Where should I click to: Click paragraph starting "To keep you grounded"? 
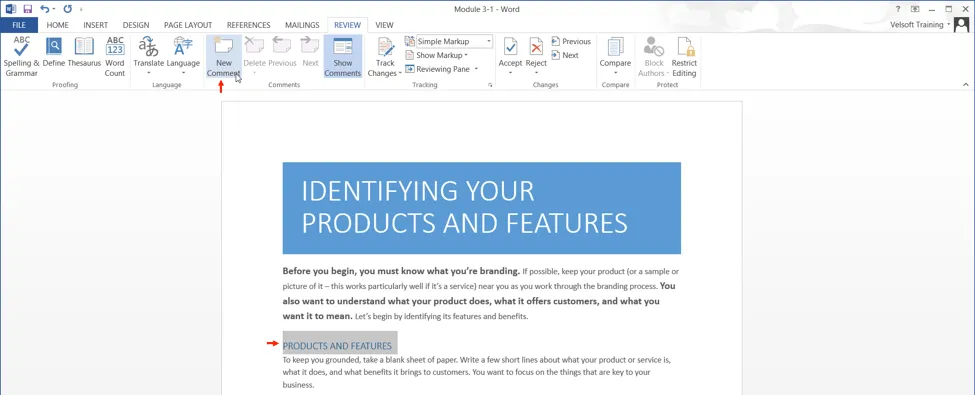coord(477,372)
